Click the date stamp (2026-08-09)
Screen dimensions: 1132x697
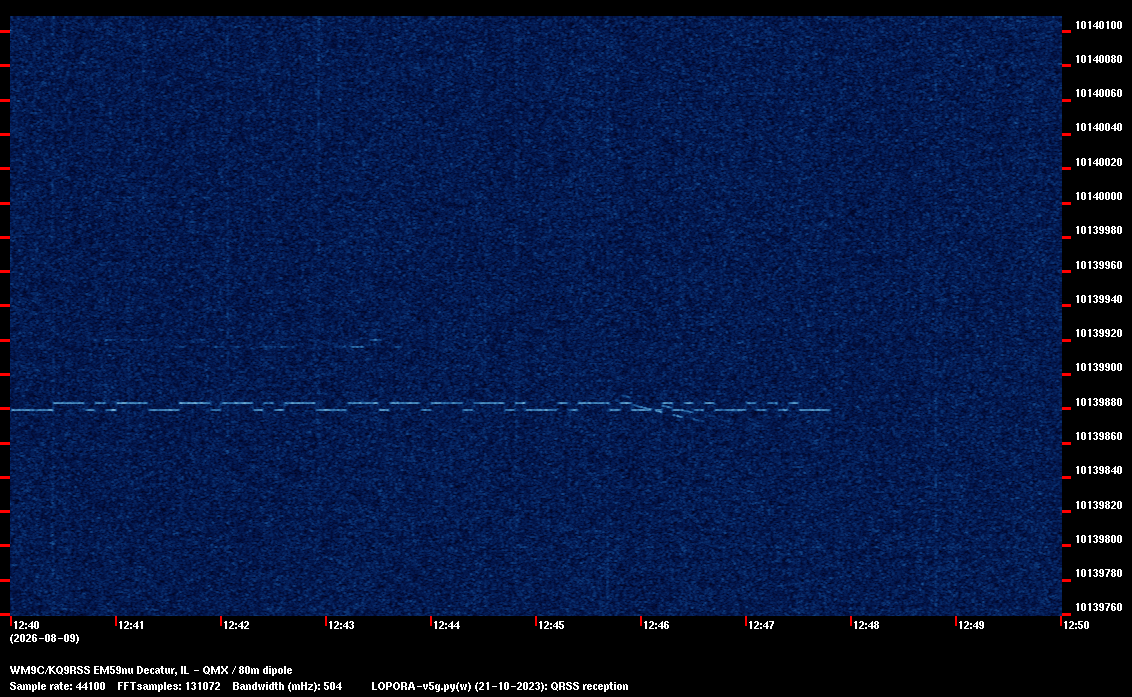[44, 638]
